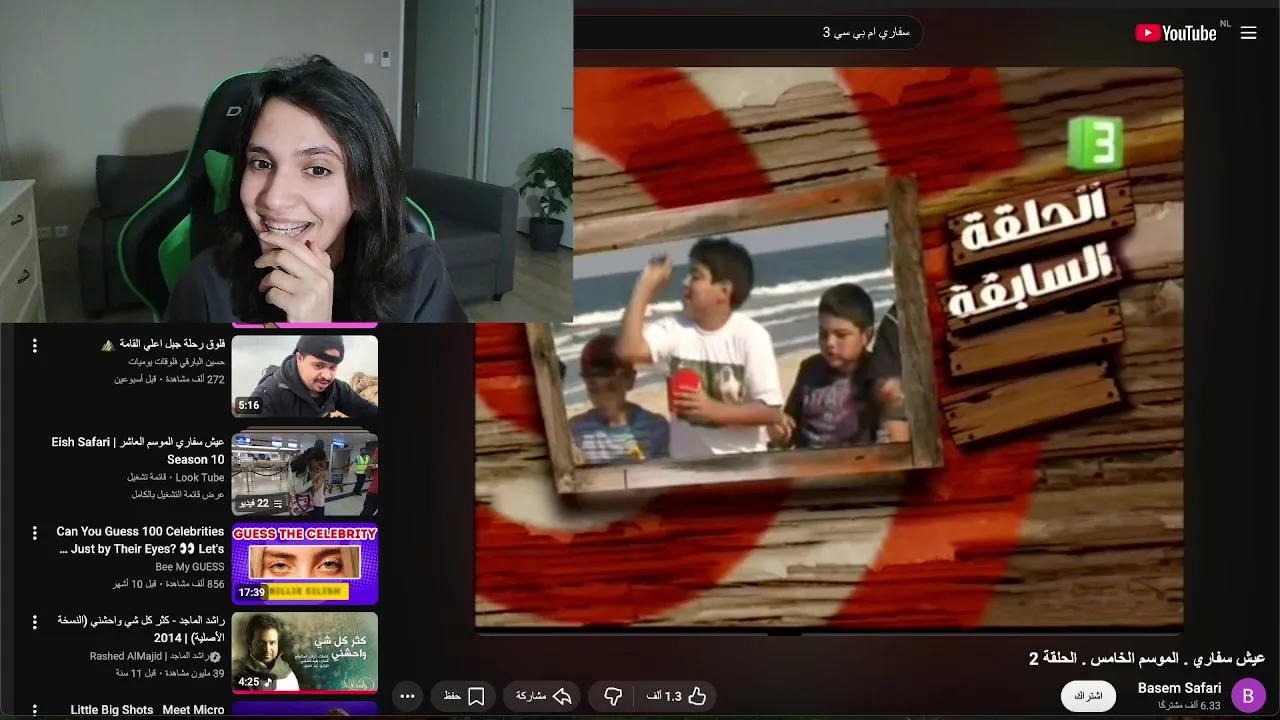Play the Rashed AlMajid 4:25 thumbnail

(305, 652)
